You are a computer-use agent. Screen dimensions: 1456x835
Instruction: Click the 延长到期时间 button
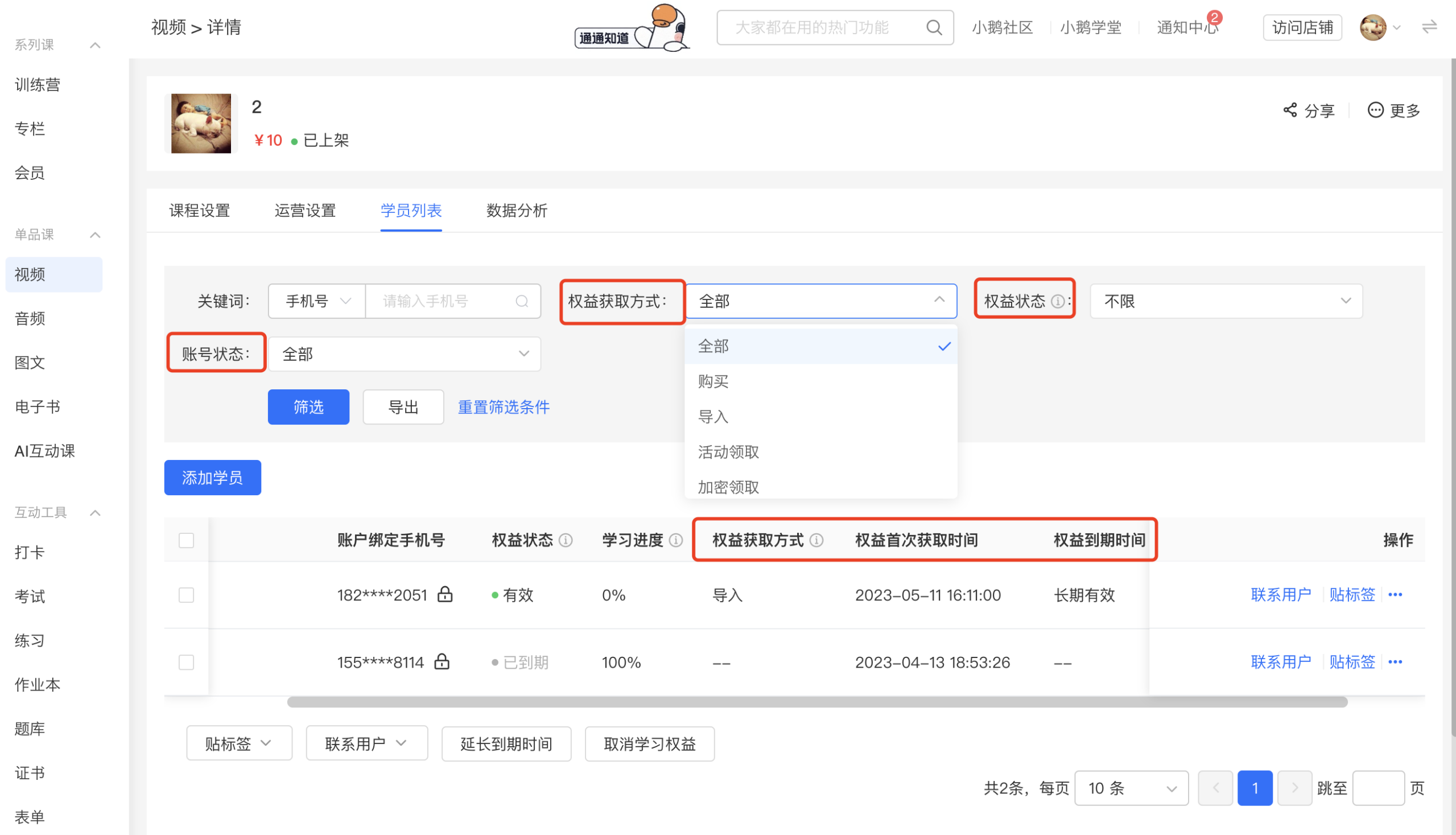[x=506, y=743]
